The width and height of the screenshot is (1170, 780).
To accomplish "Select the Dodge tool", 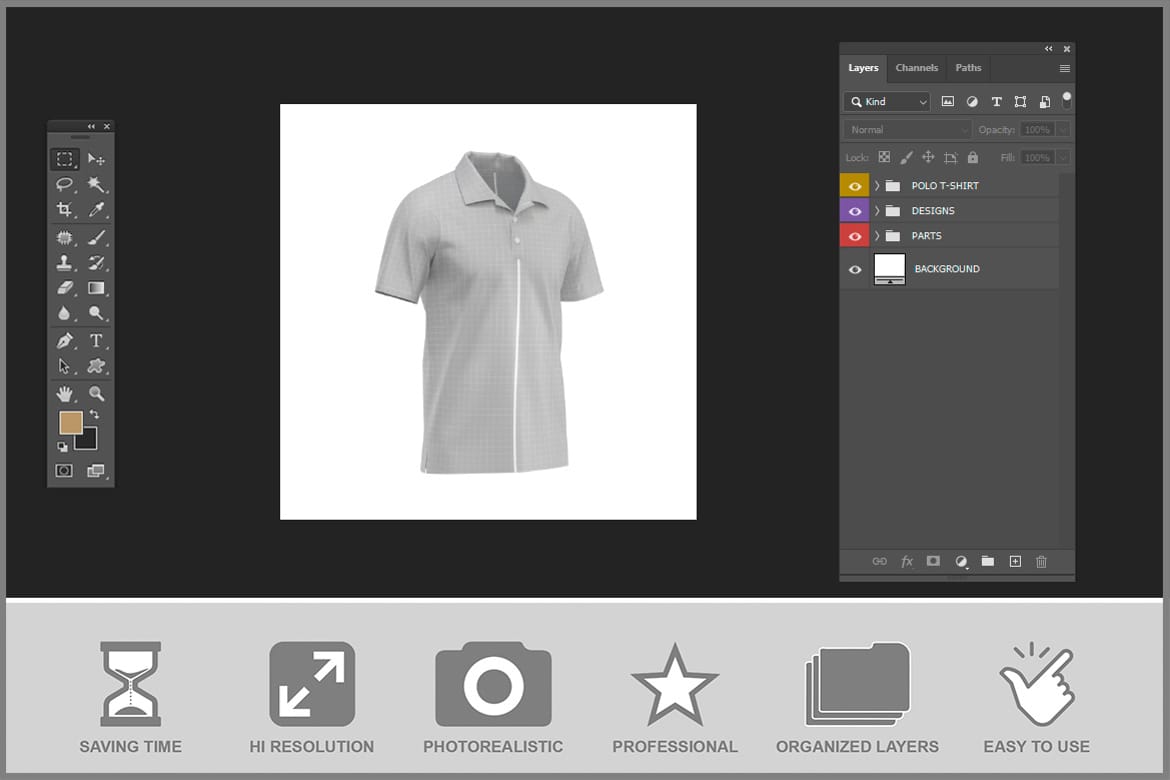I will [x=96, y=313].
